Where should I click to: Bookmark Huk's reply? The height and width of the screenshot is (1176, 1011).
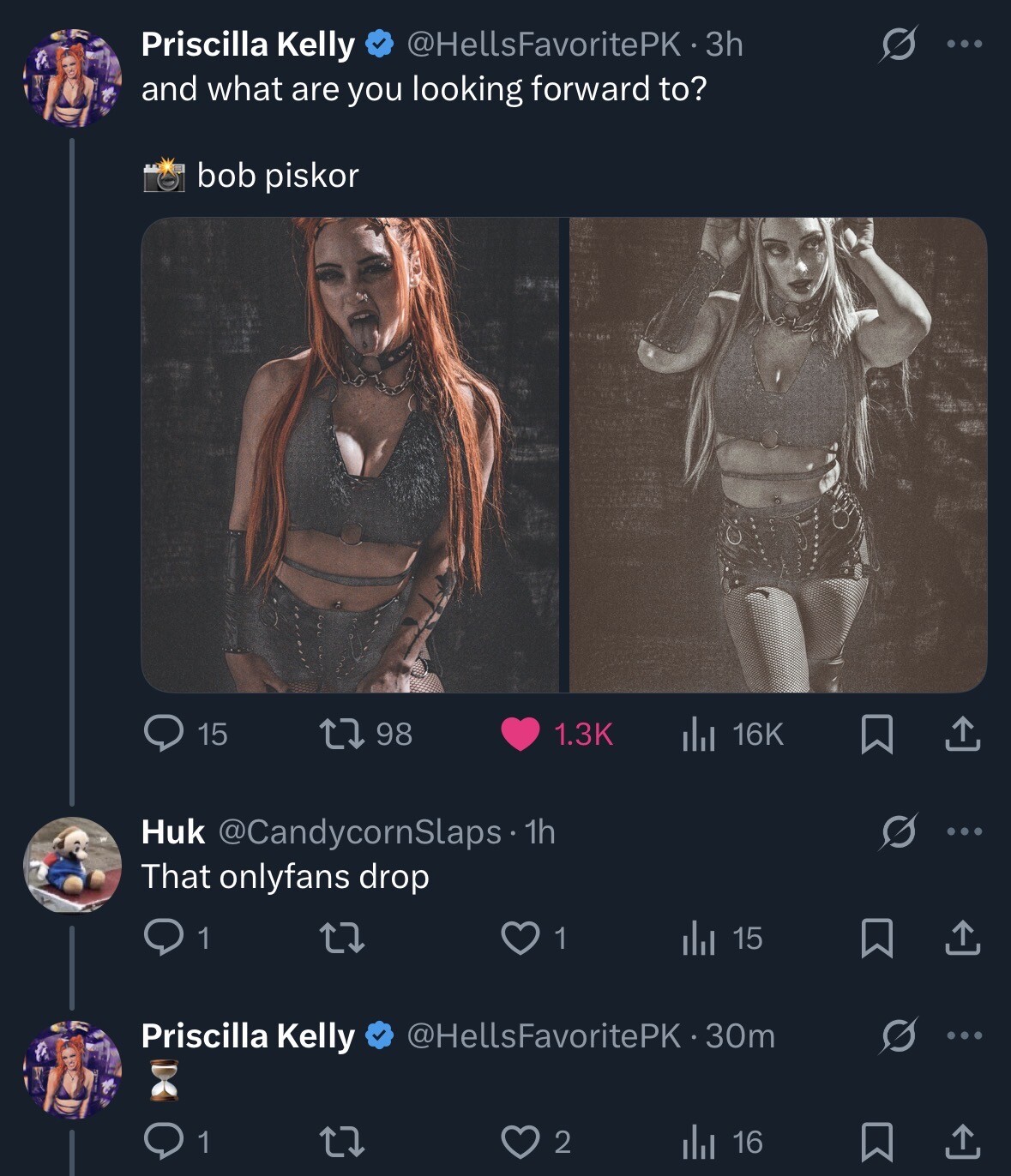(x=876, y=939)
